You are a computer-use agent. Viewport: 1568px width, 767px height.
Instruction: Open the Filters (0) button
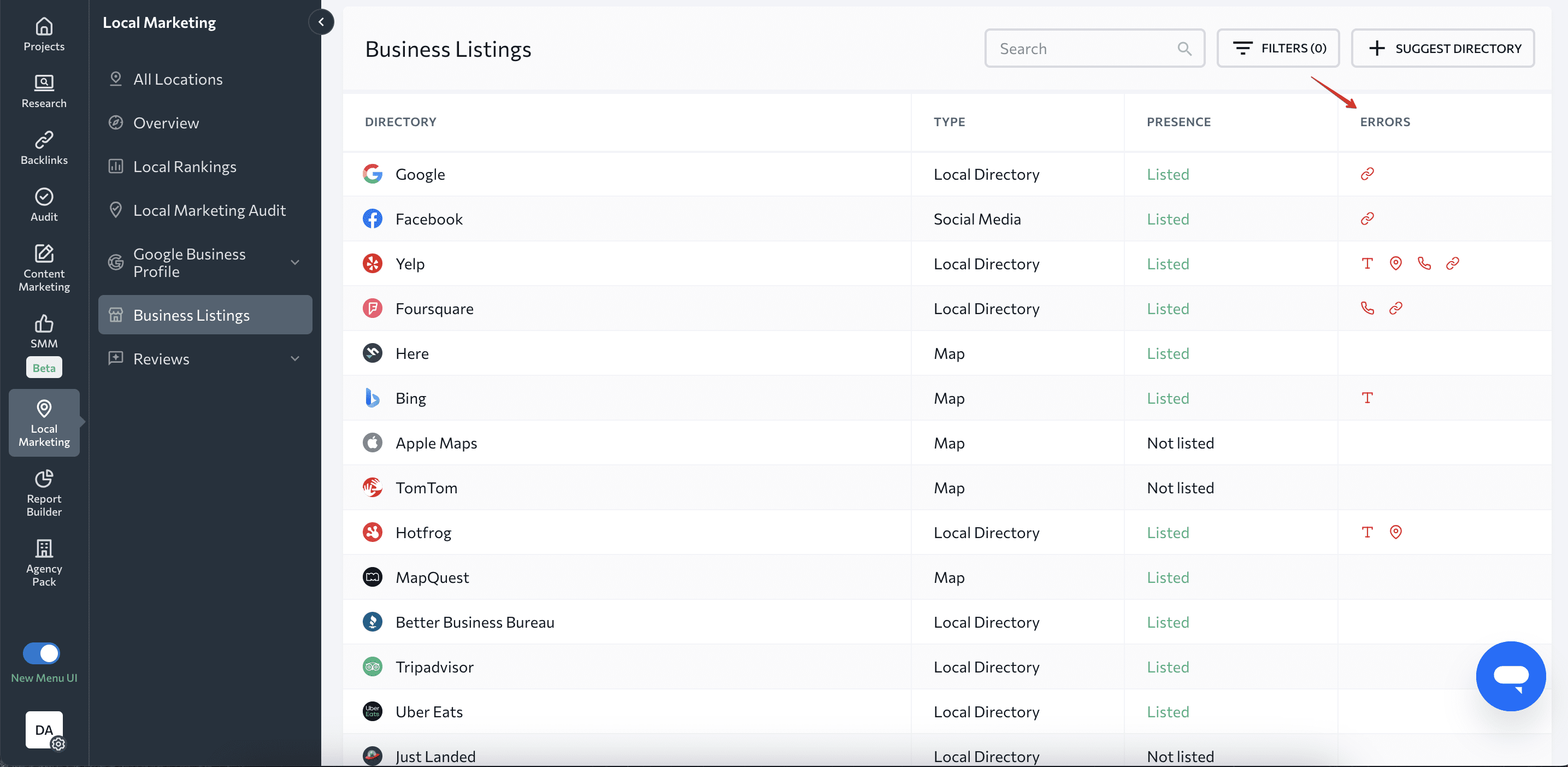click(x=1278, y=48)
